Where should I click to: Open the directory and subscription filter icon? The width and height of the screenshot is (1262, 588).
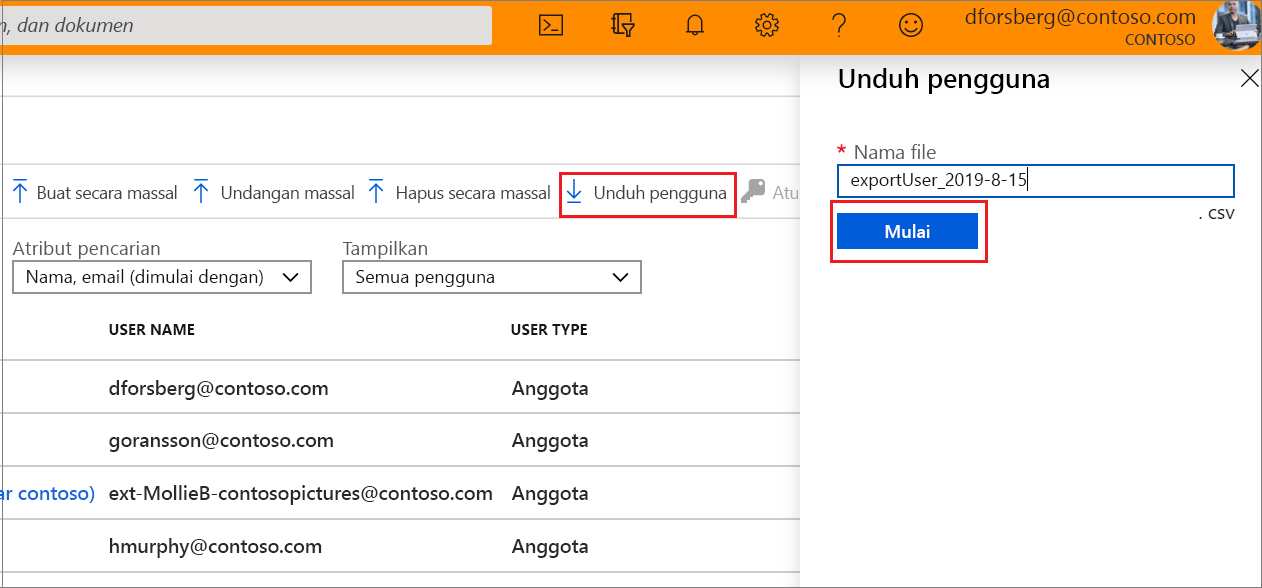point(622,25)
